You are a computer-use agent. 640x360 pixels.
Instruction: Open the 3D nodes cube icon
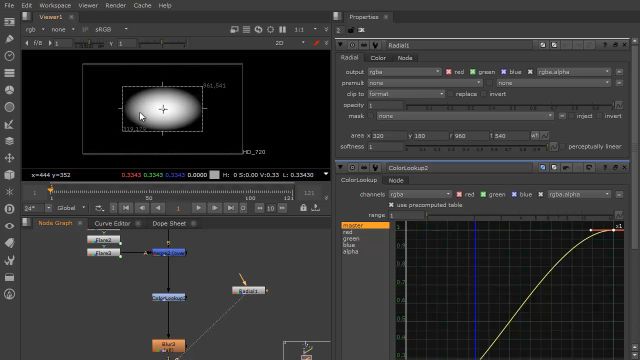pos(9,175)
